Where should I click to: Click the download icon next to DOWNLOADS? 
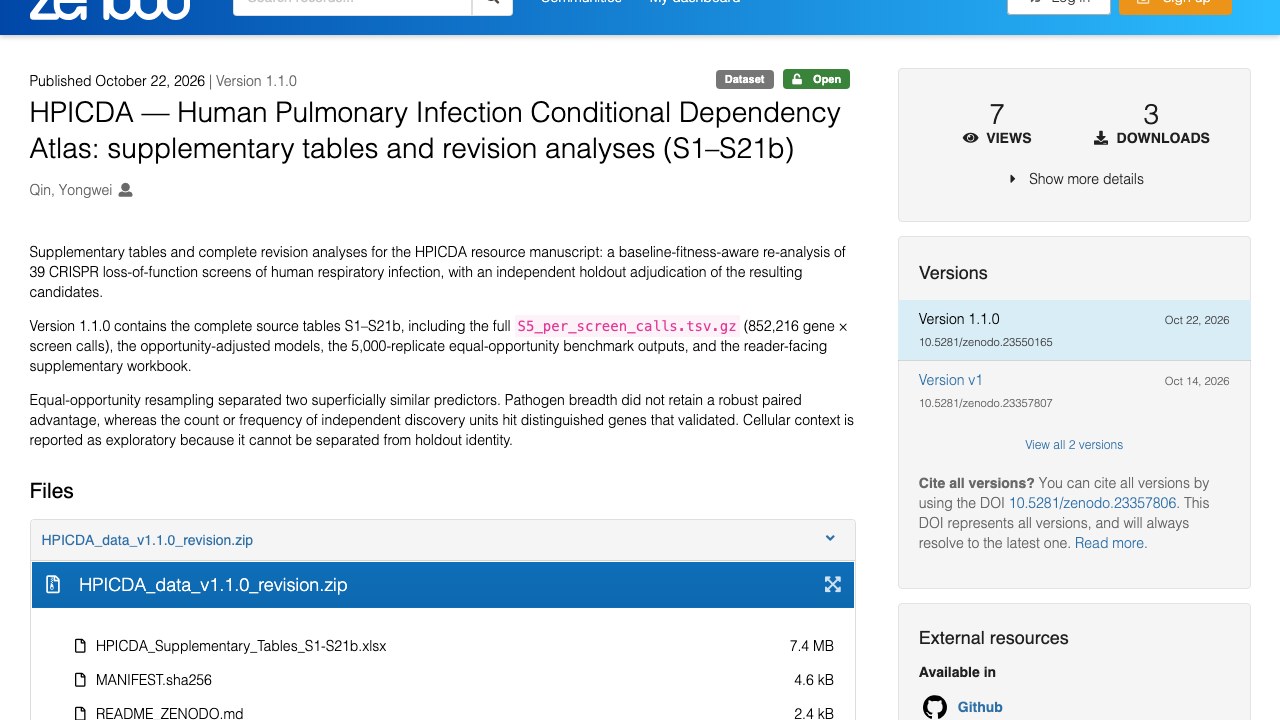(1100, 138)
